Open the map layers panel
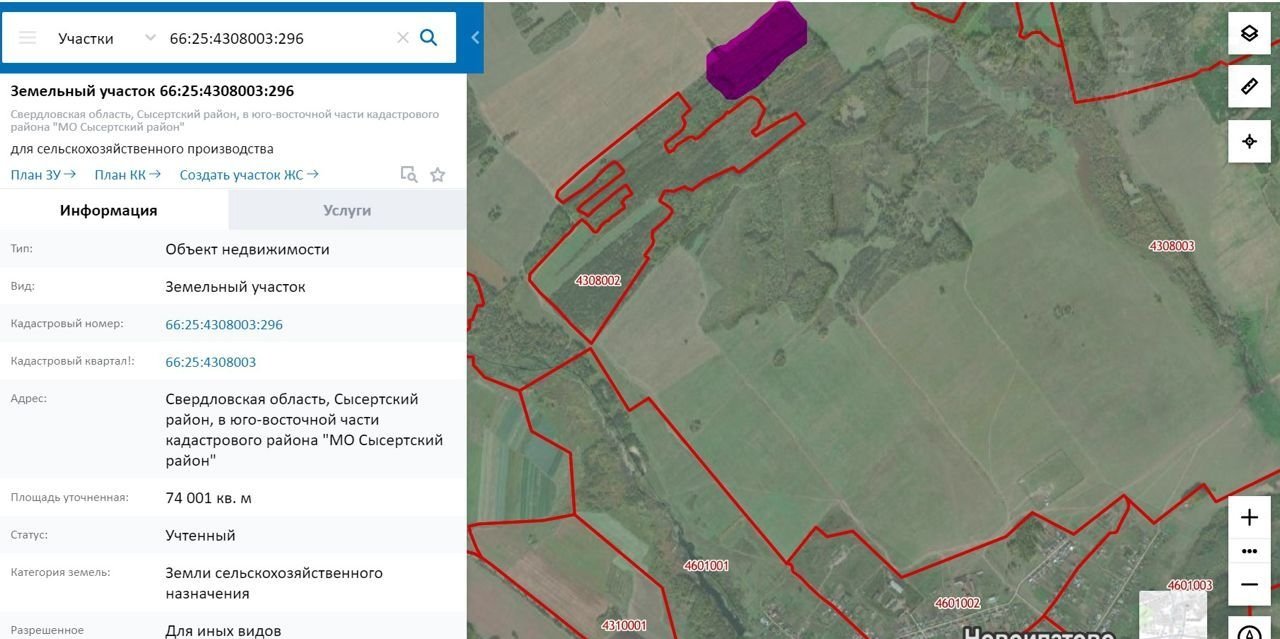This screenshot has height=639, width=1280. (1249, 33)
